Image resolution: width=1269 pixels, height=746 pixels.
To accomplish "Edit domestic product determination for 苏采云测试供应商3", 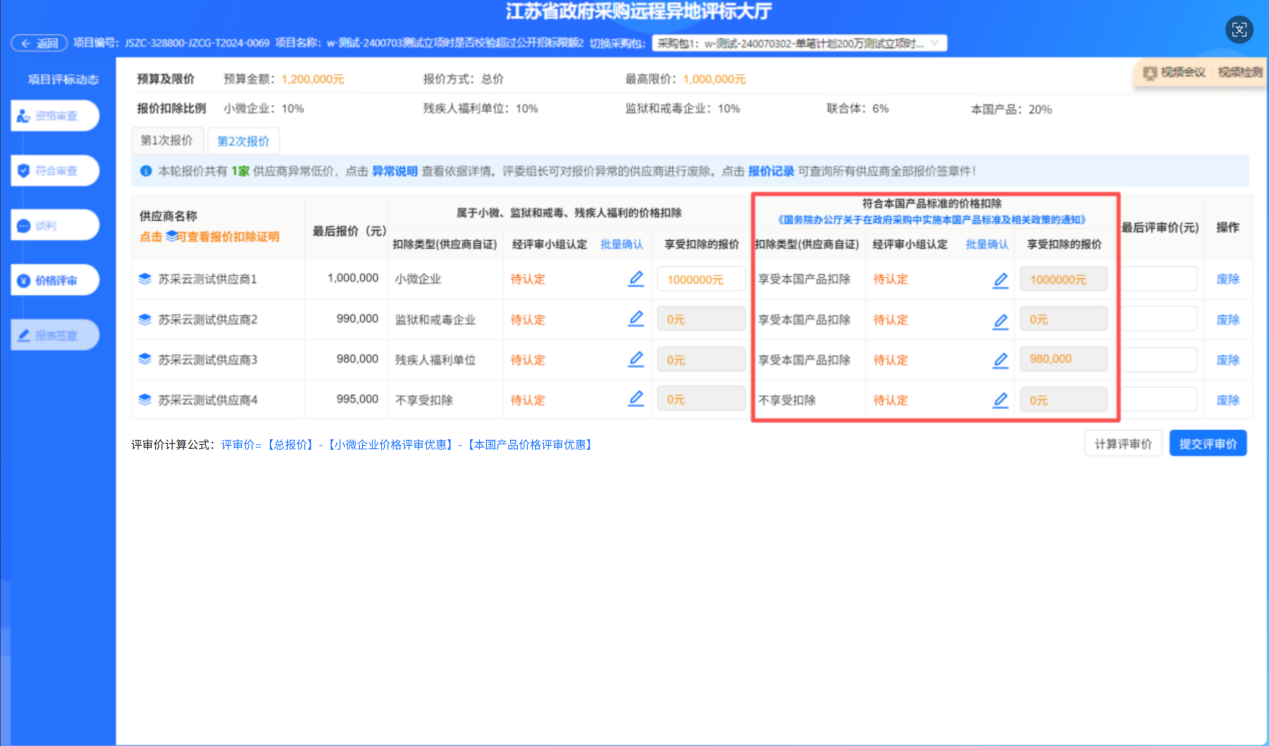I will 1000,360.
